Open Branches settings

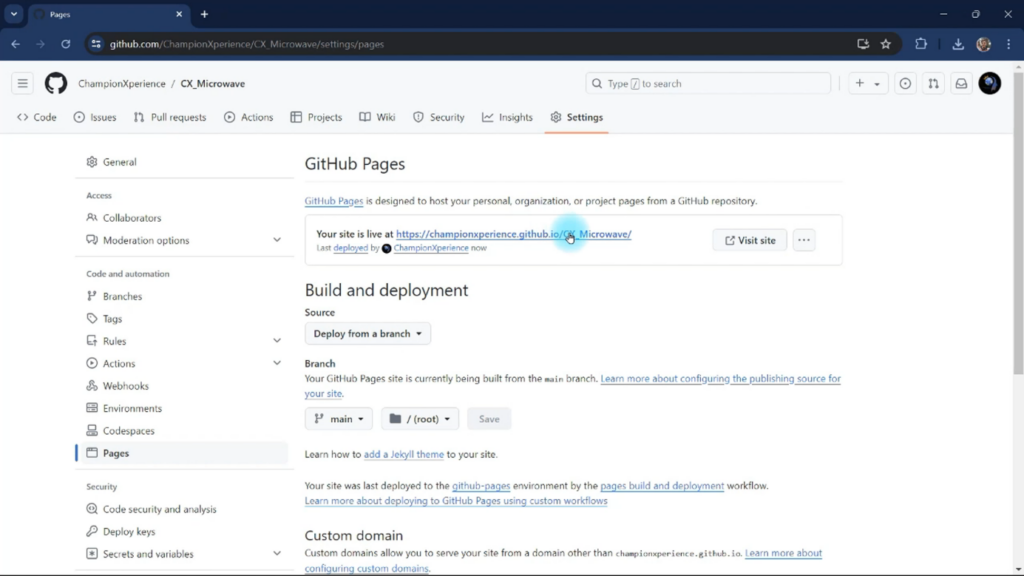[x=122, y=296]
